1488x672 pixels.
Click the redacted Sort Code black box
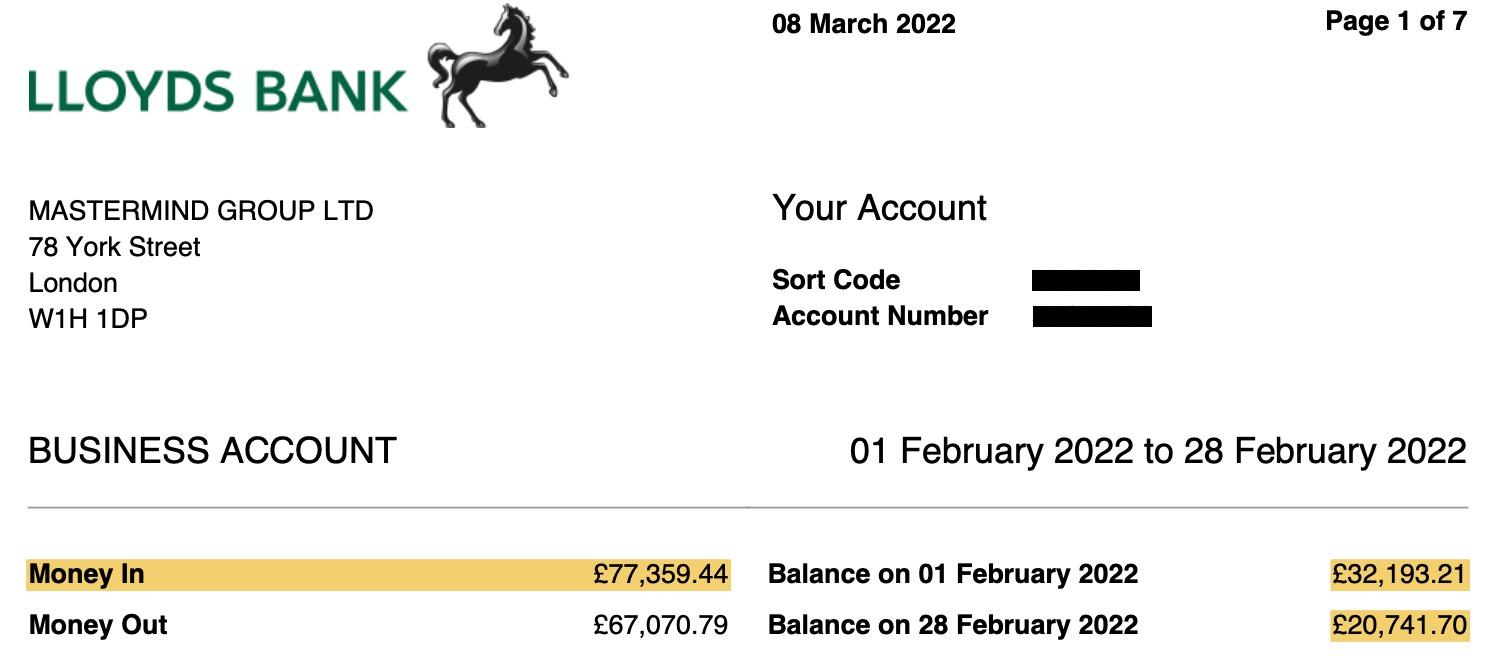[x=1085, y=280]
